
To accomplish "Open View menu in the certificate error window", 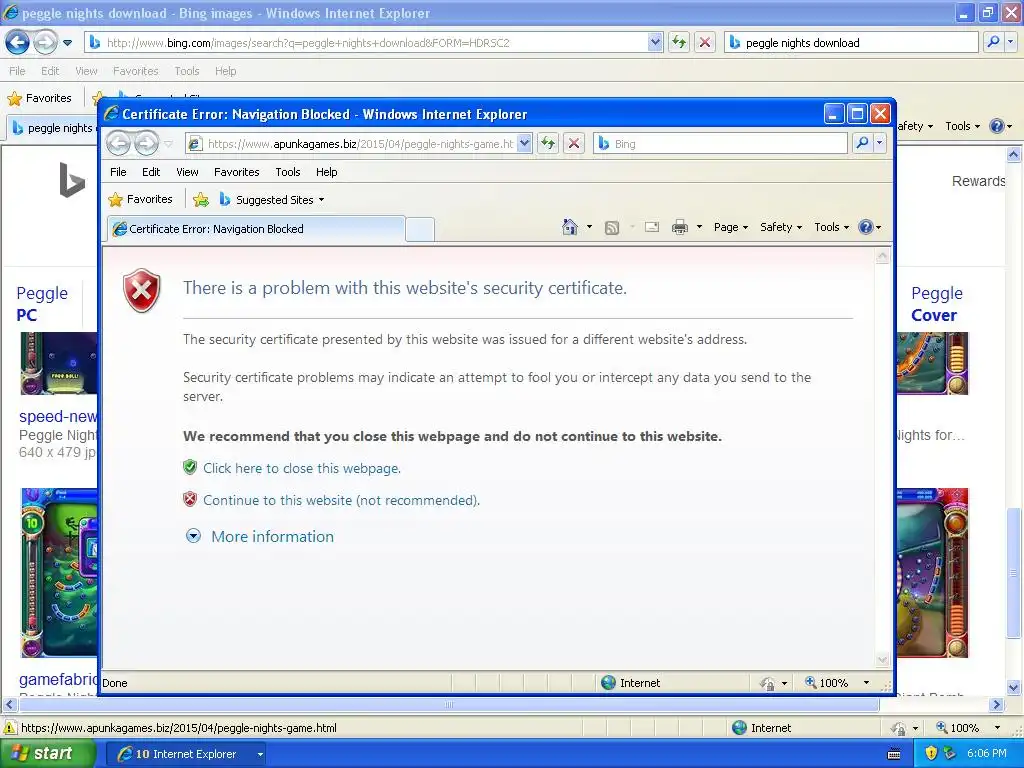I will (x=187, y=172).
